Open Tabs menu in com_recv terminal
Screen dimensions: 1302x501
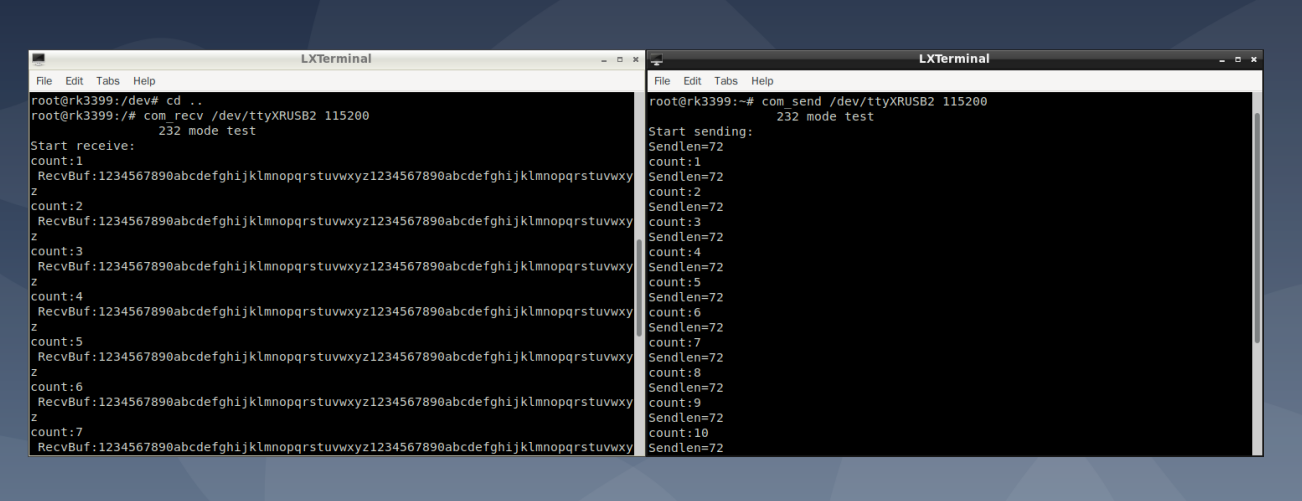(x=108, y=80)
